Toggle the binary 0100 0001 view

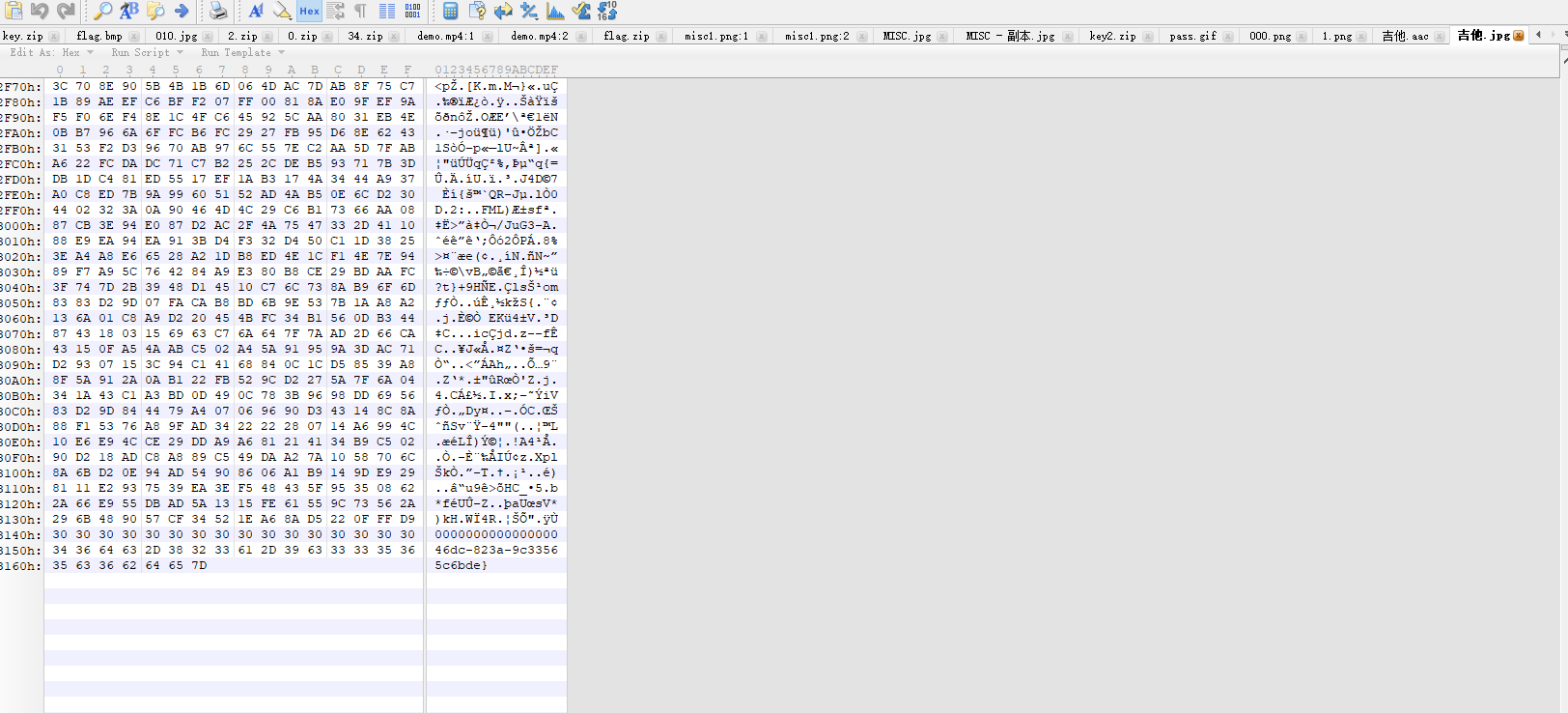click(x=412, y=11)
